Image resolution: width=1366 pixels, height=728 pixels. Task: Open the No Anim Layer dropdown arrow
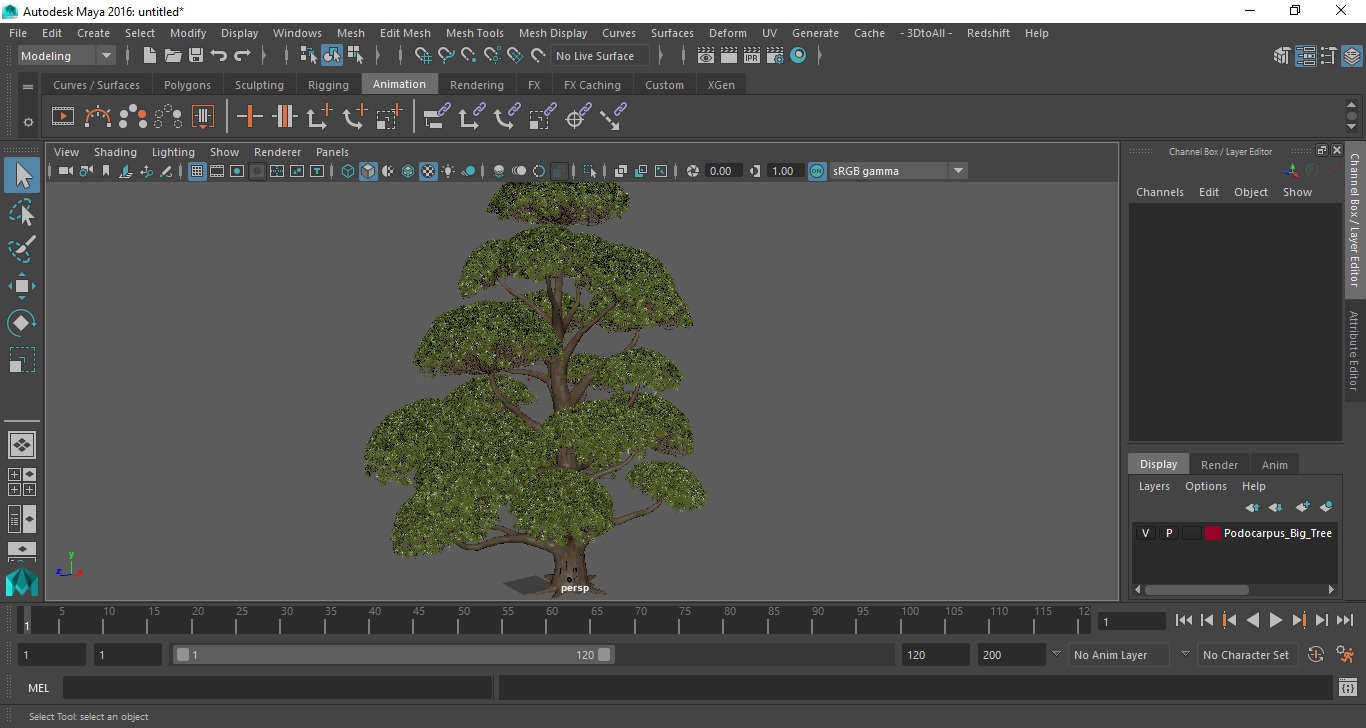pyautogui.click(x=1056, y=654)
